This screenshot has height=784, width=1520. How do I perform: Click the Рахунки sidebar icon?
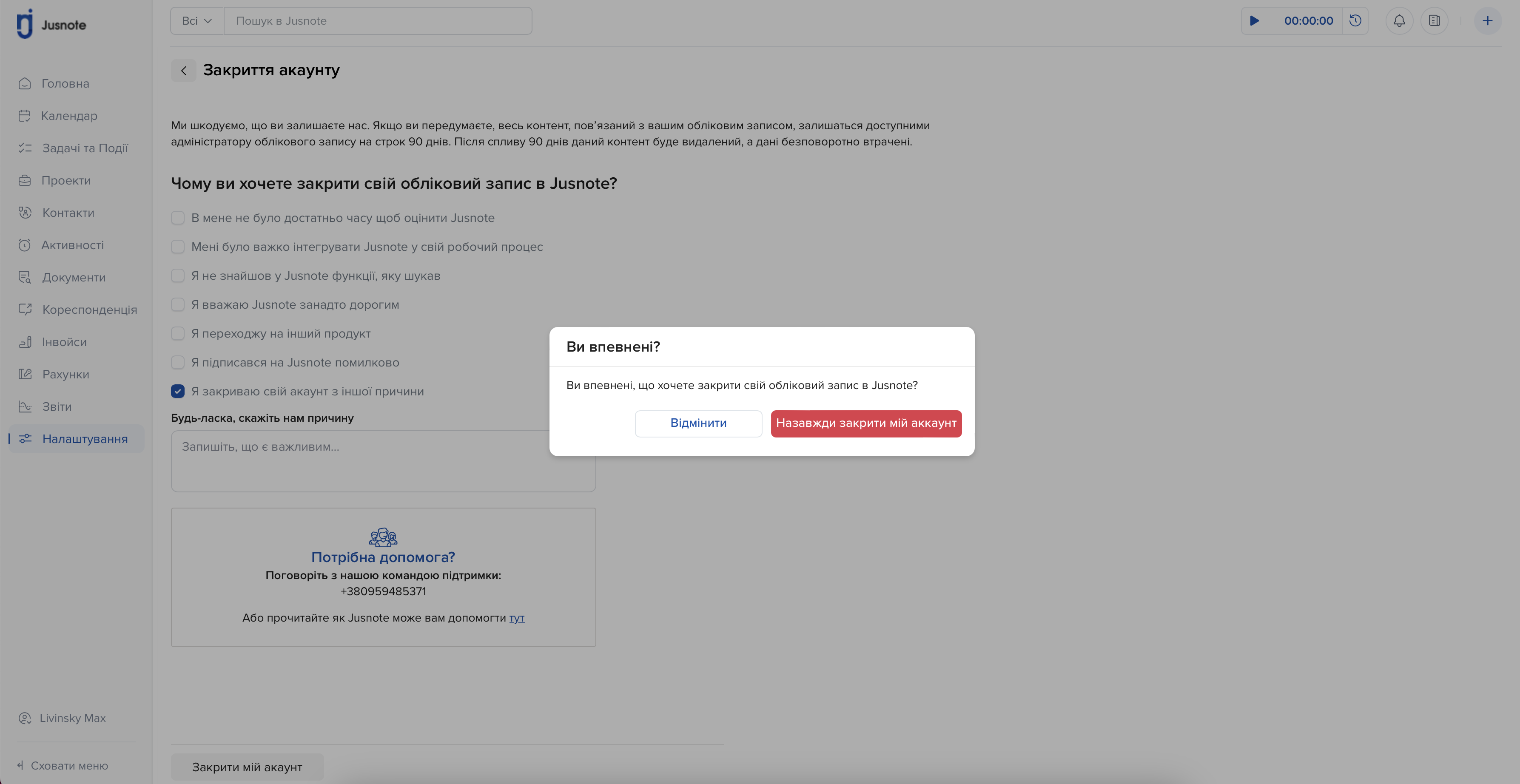pos(25,374)
